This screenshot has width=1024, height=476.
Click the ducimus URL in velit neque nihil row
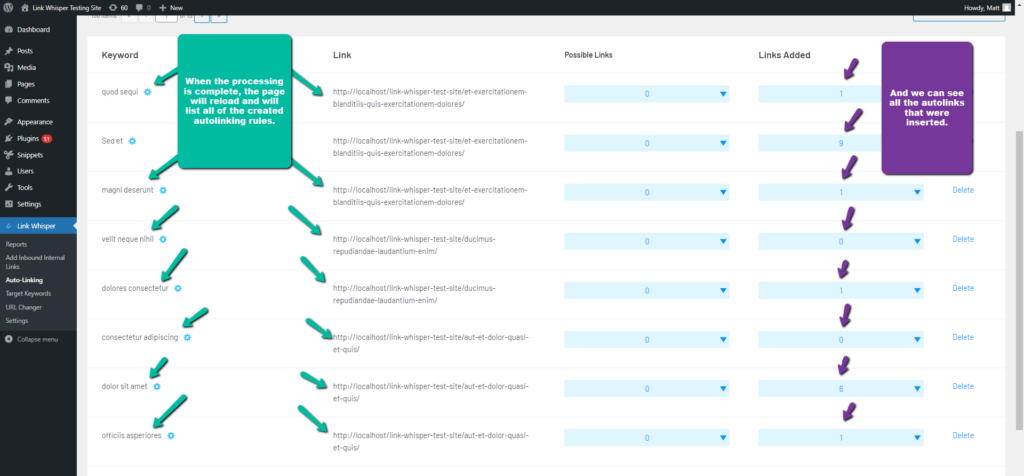[x=414, y=246]
